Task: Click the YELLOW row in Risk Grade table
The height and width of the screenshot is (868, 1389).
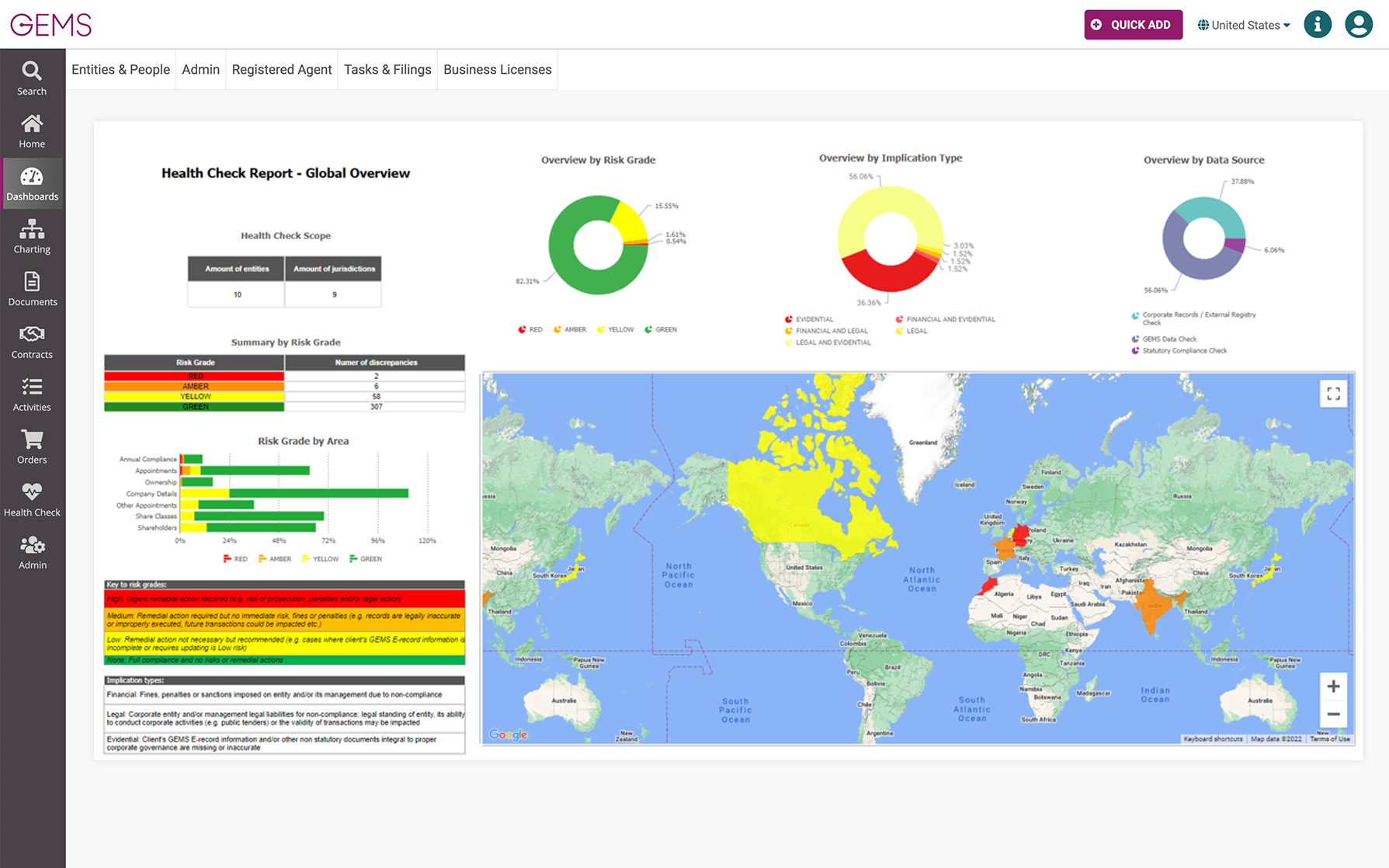Action: coord(284,397)
